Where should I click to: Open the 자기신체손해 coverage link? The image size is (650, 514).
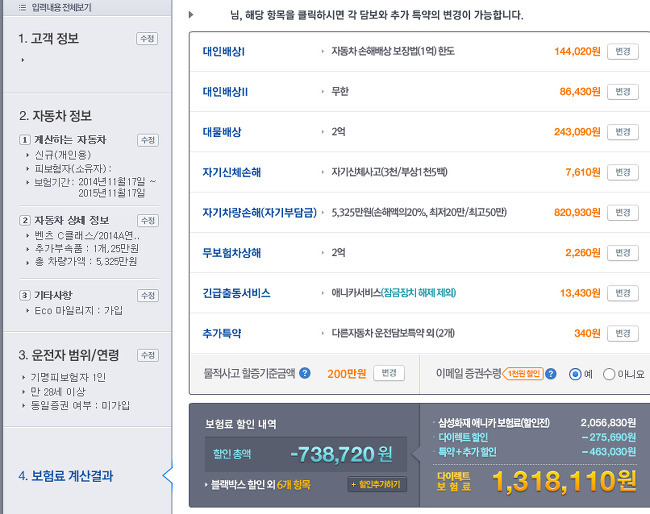point(232,172)
